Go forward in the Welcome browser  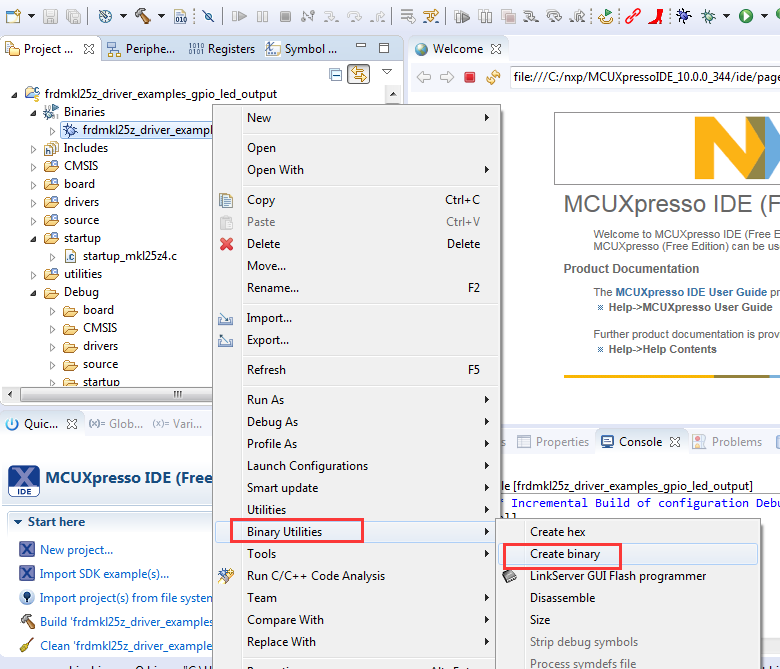pos(447,77)
